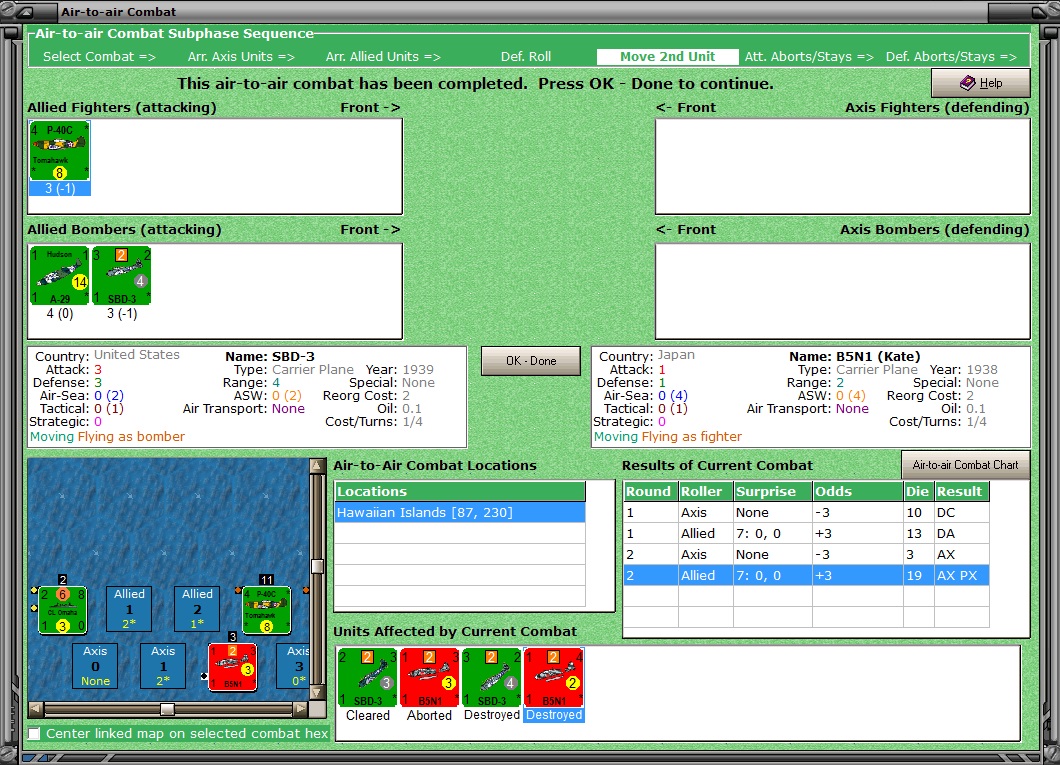Click the Aborted B5N1 unit counter
This screenshot has width=1060, height=765.
click(430, 677)
